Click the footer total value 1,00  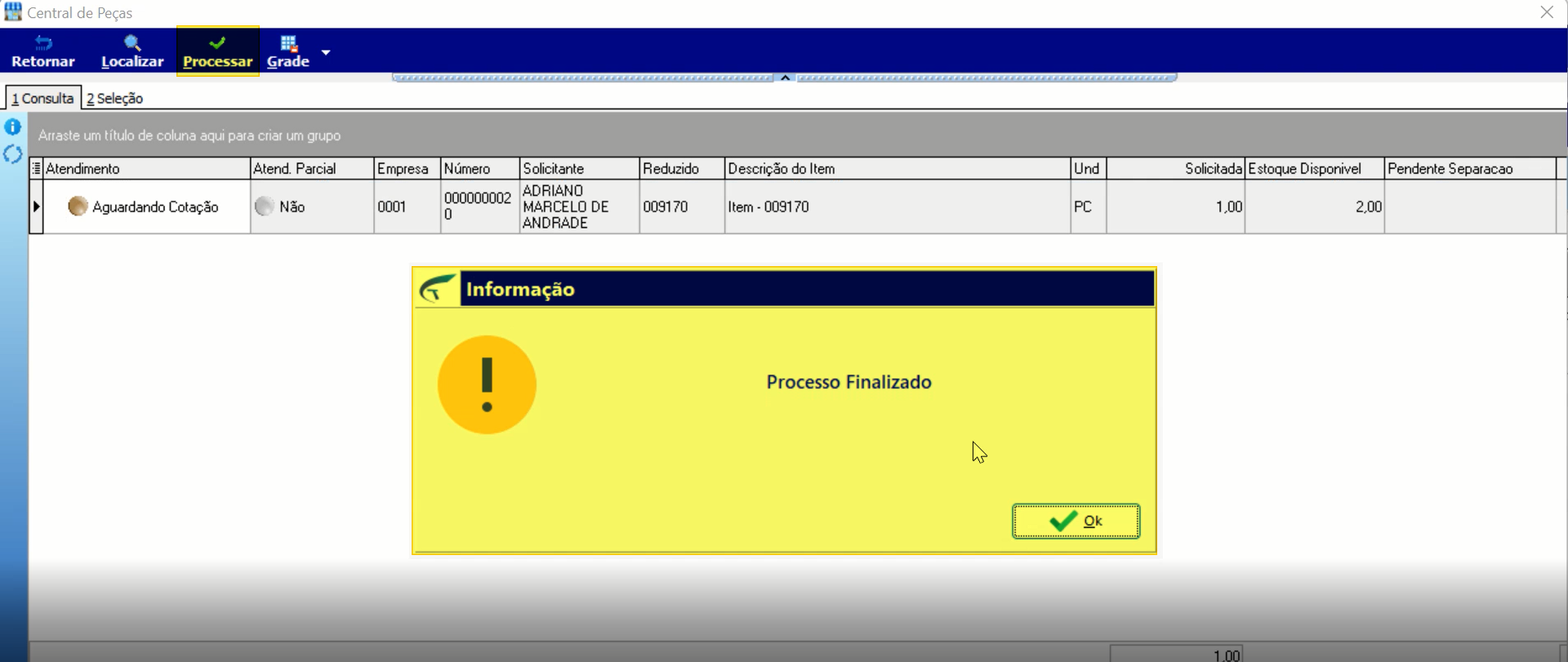click(1226, 655)
